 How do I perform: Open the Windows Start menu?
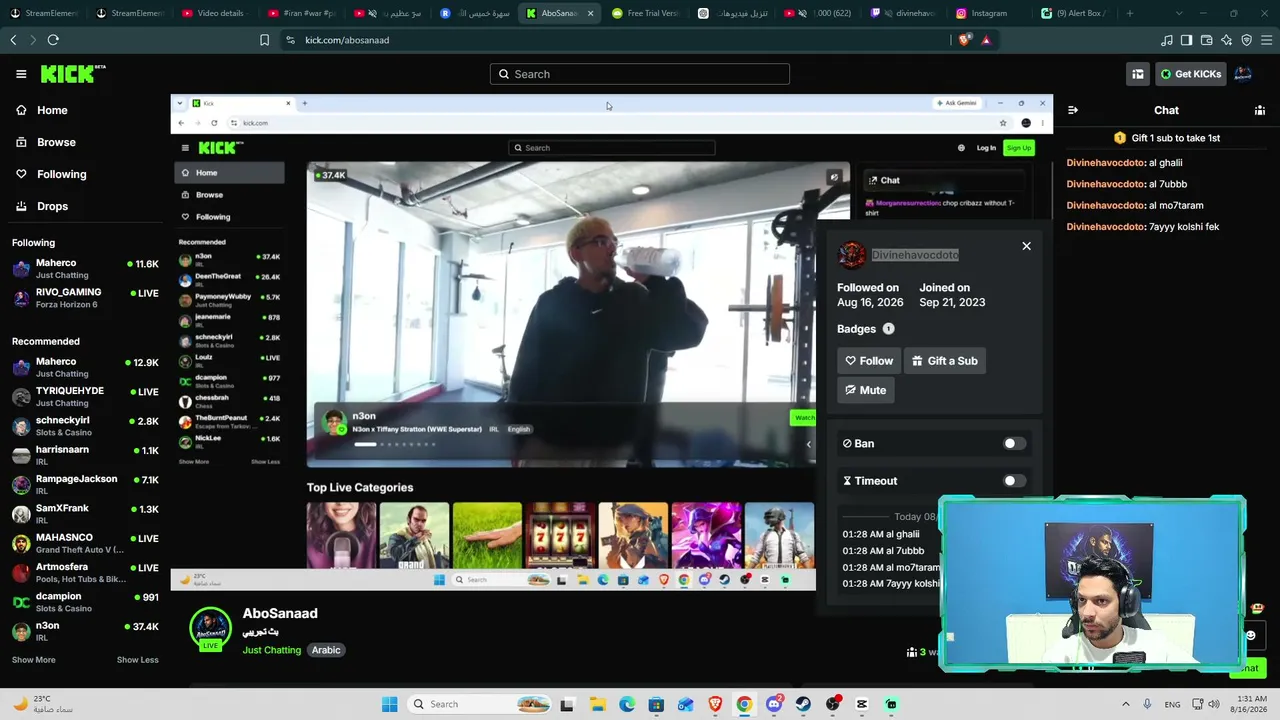[389, 704]
